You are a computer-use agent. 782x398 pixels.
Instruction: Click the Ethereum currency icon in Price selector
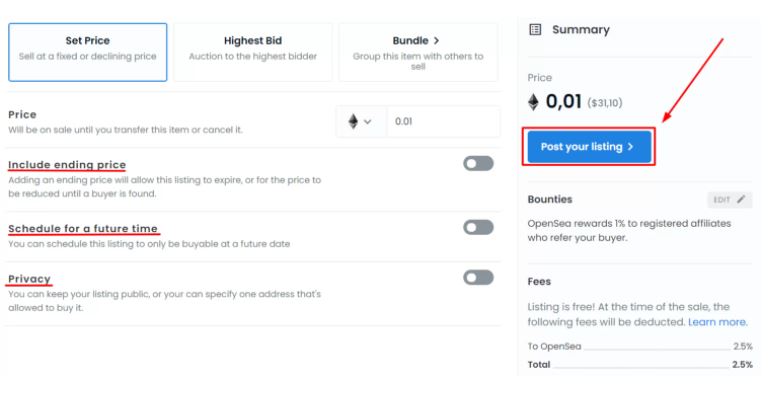(x=353, y=121)
